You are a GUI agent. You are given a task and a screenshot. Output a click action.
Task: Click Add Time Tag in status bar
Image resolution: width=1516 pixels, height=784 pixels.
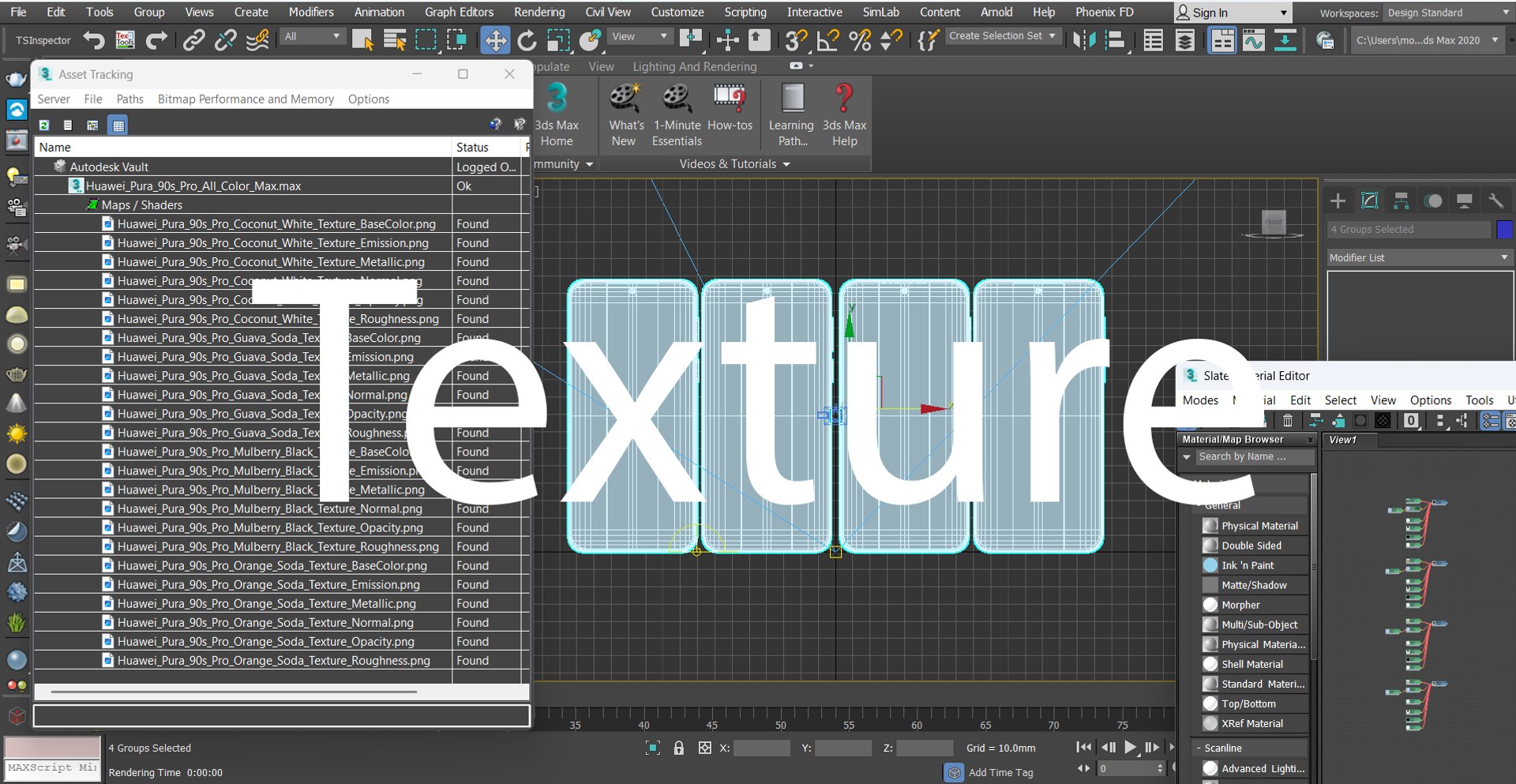[x=1000, y=772]
